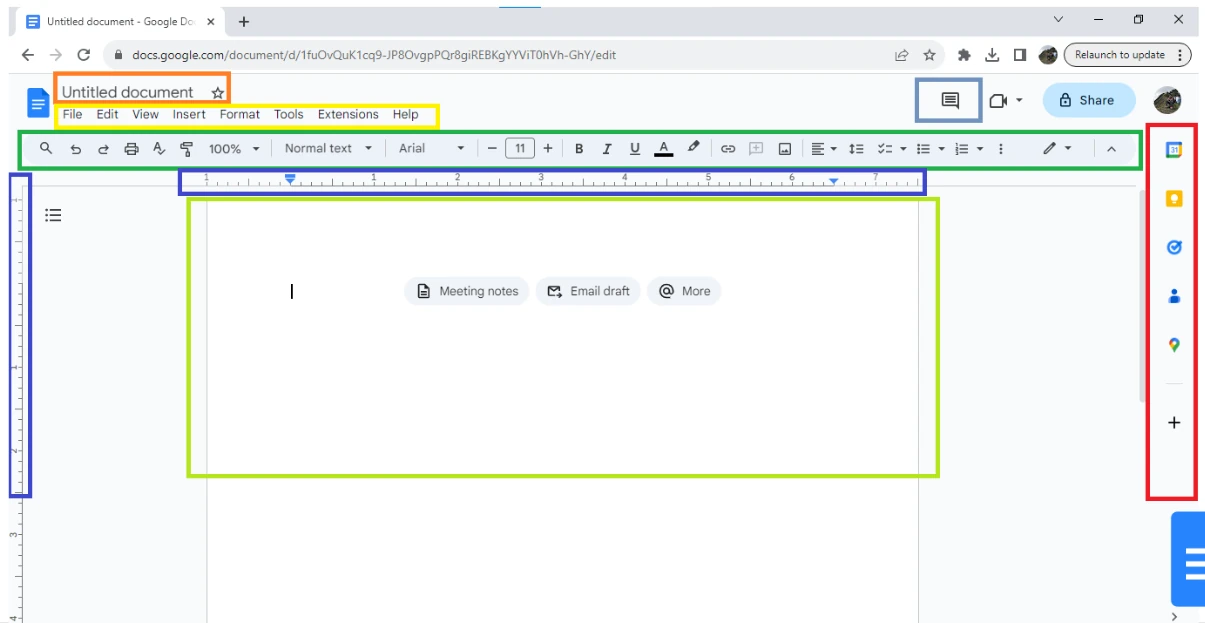Open the zoom level dropdown
1205x623 pixels.
click(x=231, y=148)
